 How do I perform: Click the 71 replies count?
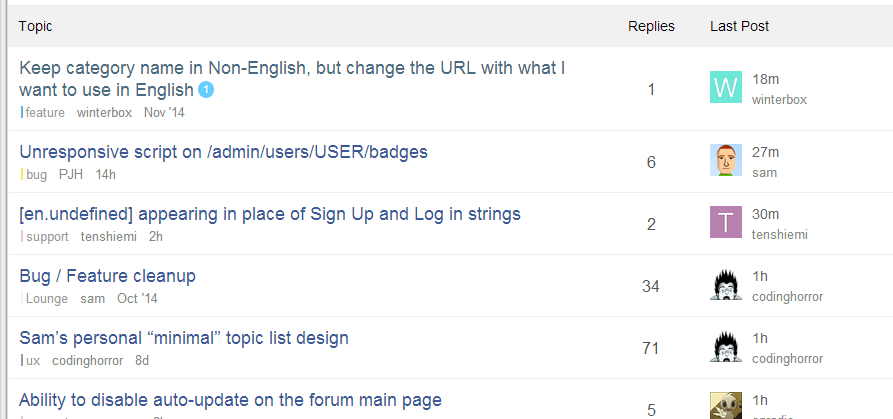click(651, 348)
